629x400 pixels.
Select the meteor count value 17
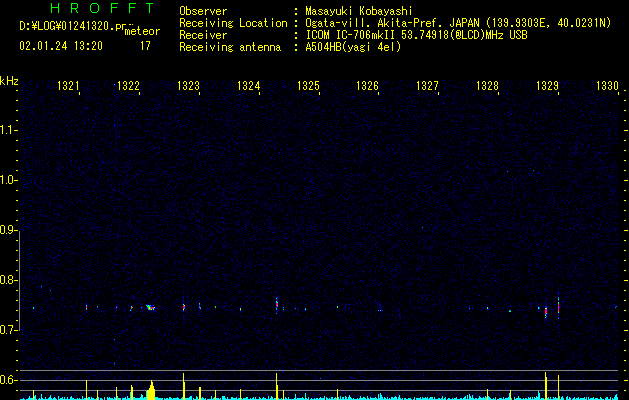[145, 46]
